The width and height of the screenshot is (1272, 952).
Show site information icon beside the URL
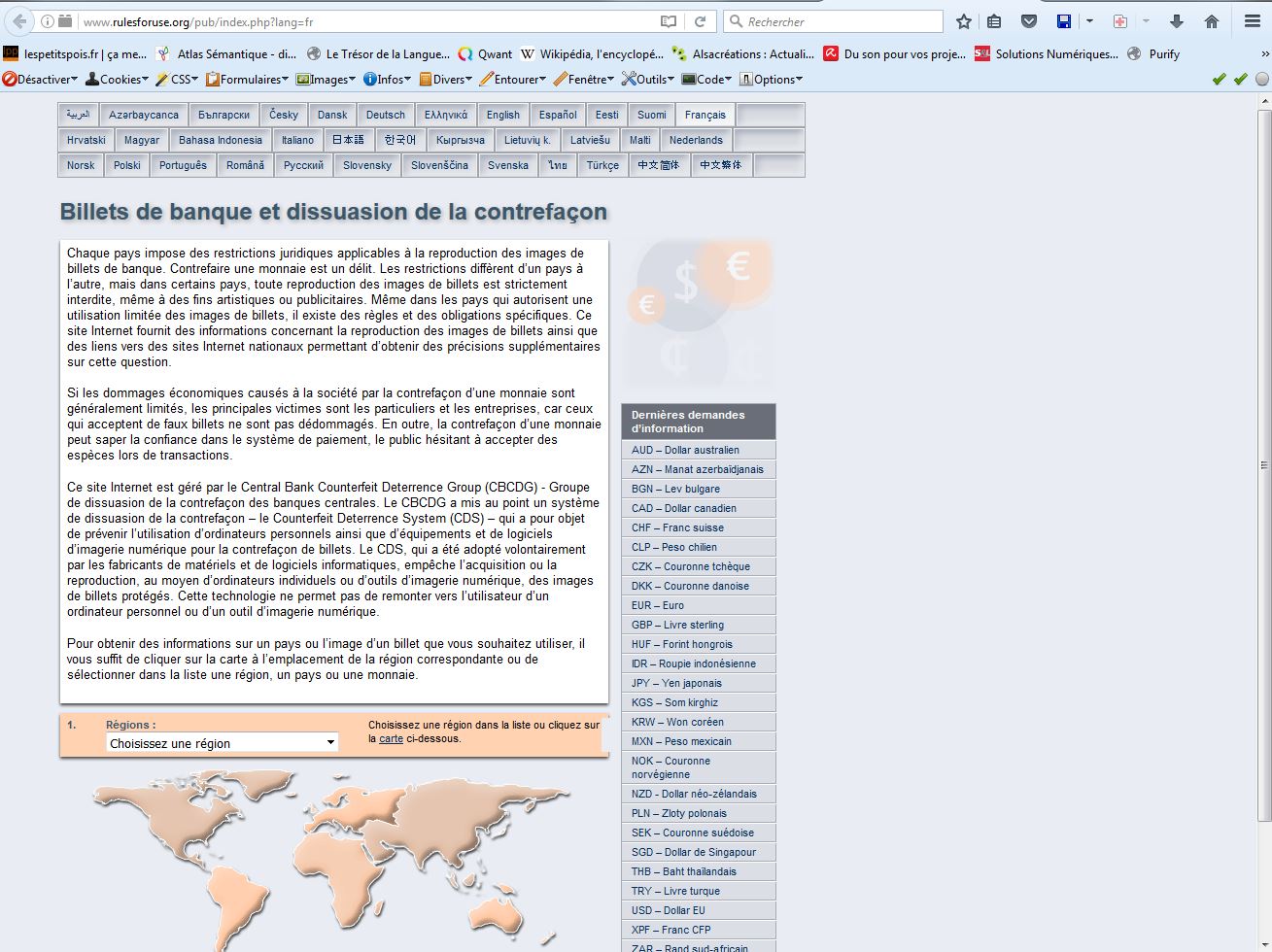pyautogui.click(x=48, y=21)
